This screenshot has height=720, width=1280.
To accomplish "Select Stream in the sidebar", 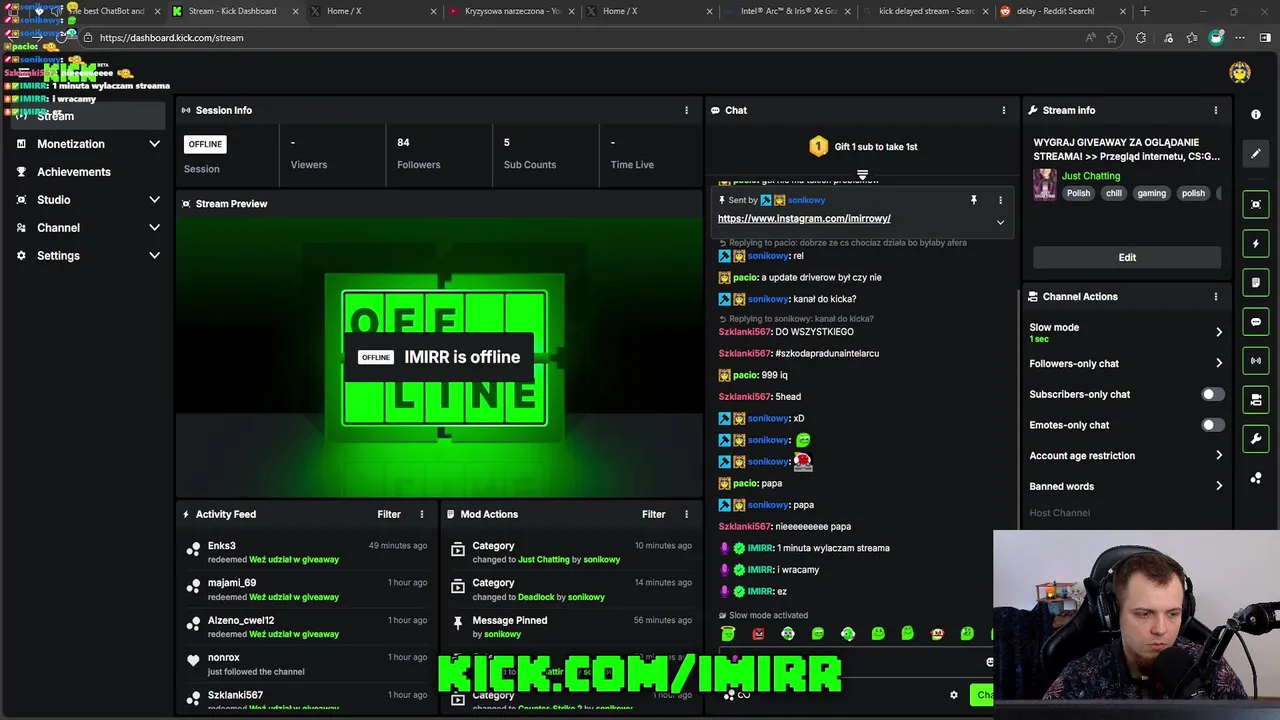I will pos(87,116).
